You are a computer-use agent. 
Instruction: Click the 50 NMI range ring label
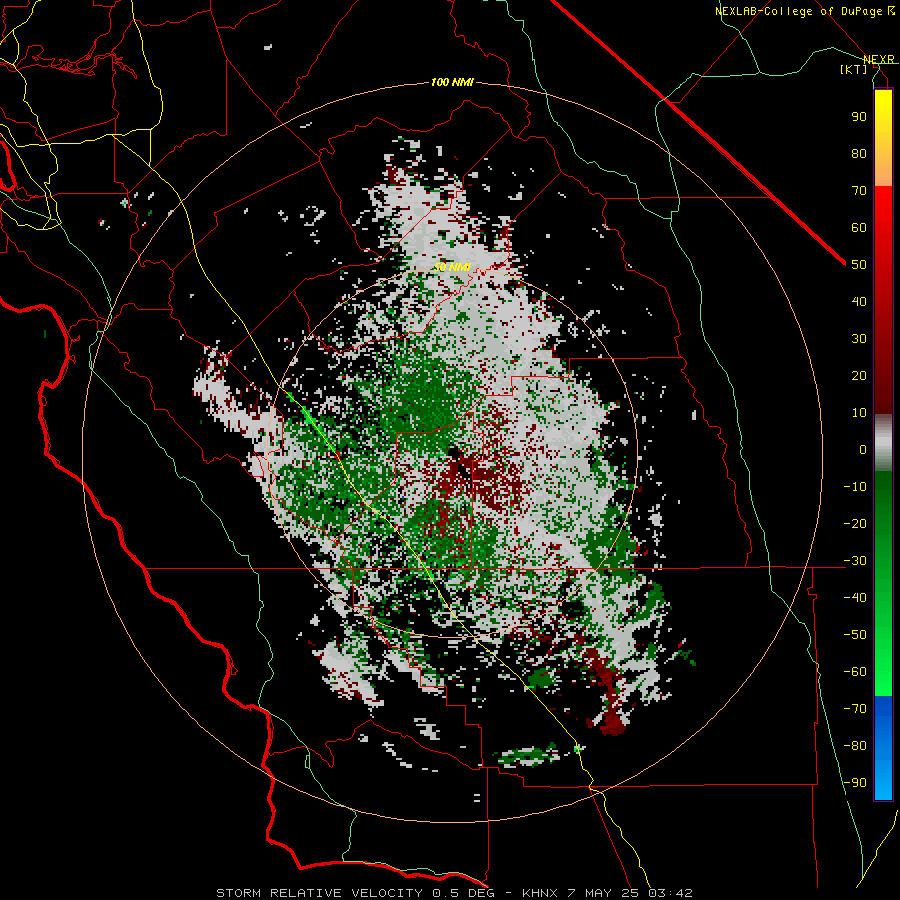[452, 267]
